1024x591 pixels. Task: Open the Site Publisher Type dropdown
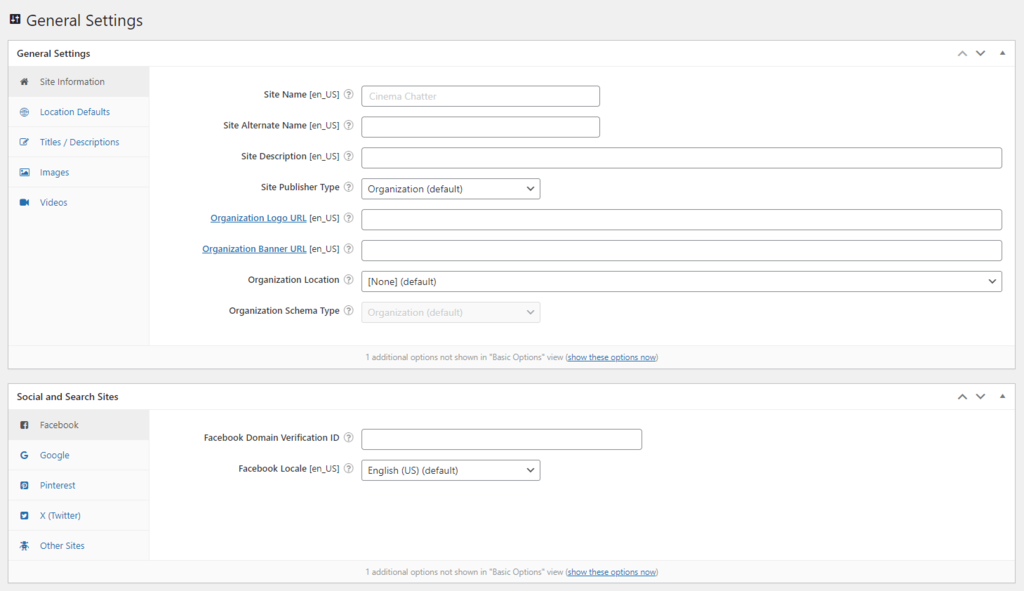click(x=450, y=188)
